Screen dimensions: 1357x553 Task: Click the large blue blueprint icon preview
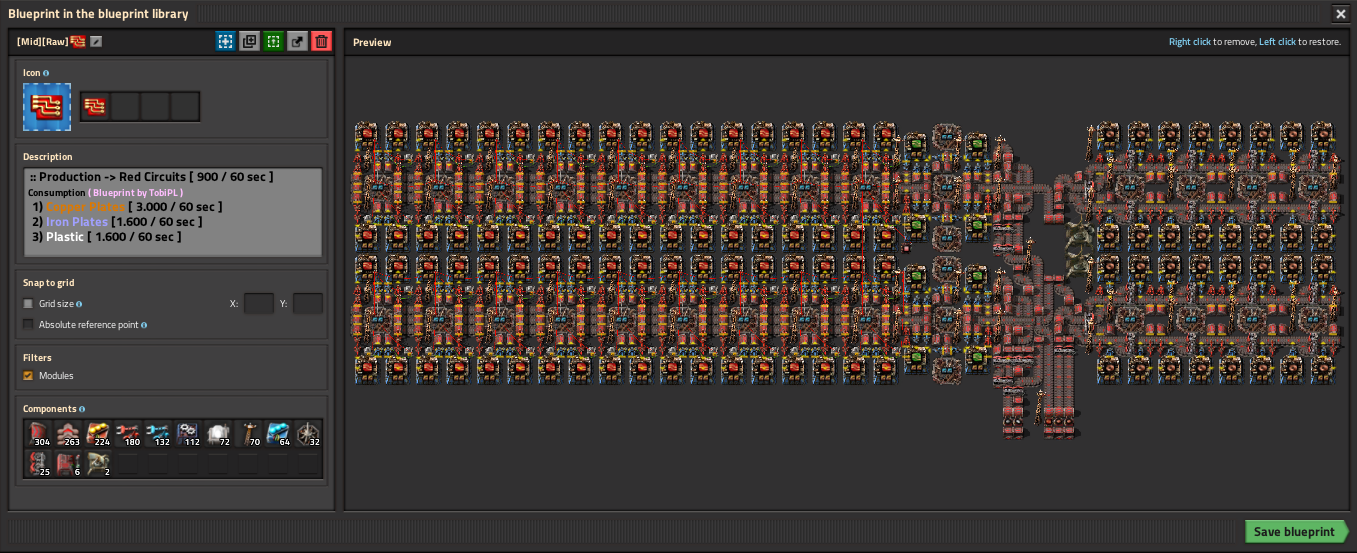(x=47, y=107)
